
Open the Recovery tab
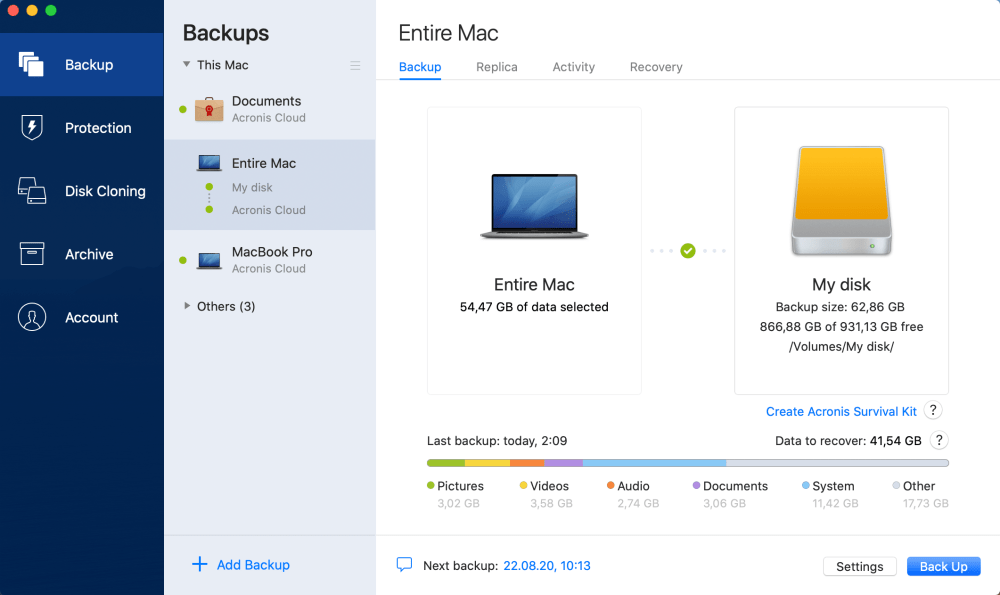[656, 67]
